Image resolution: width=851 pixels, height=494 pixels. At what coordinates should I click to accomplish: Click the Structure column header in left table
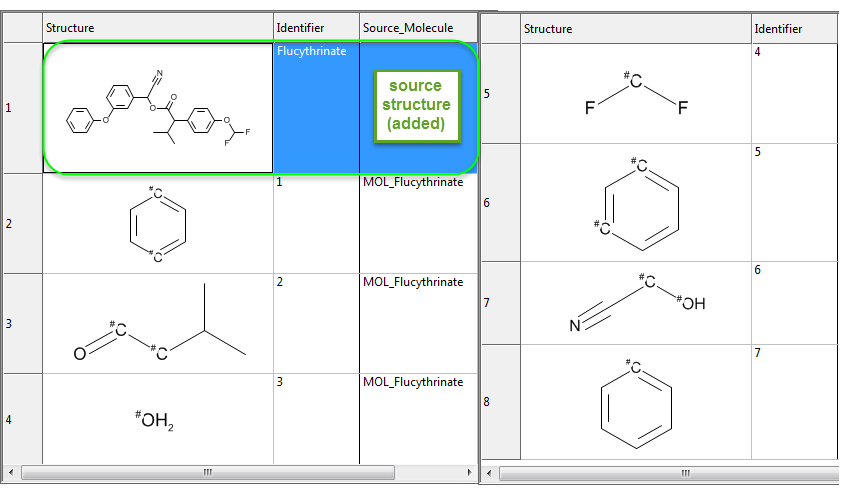pos(158,28)
